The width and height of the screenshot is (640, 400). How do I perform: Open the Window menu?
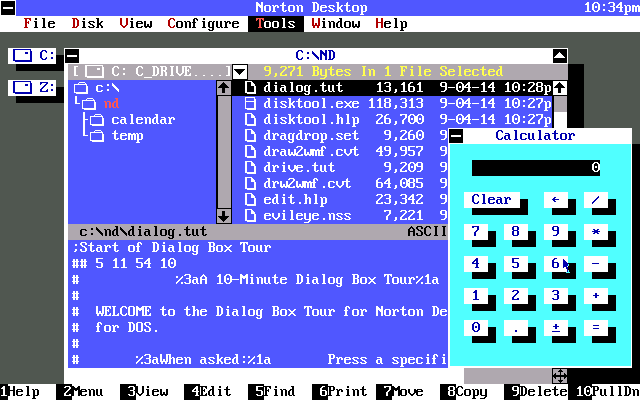pos(336,24)
